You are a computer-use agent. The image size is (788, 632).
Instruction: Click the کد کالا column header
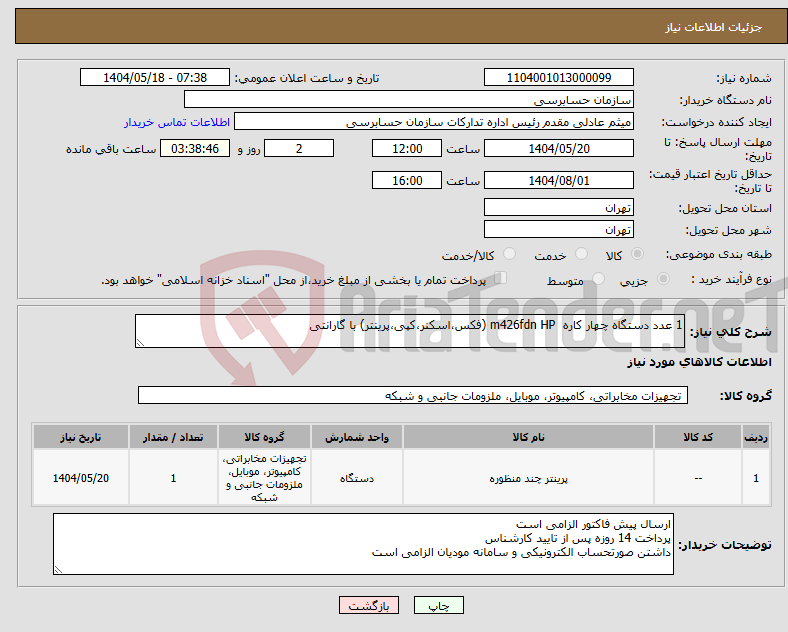(698, 437)
